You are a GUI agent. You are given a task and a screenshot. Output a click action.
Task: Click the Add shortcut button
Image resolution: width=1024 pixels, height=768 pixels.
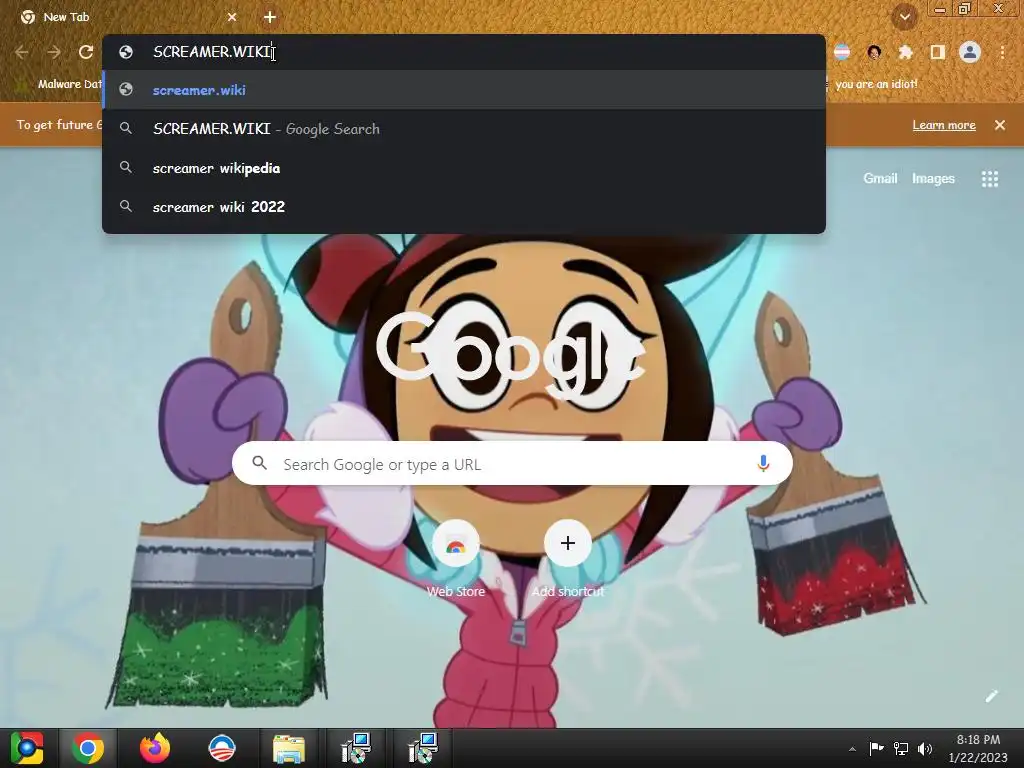coord(568,559)
